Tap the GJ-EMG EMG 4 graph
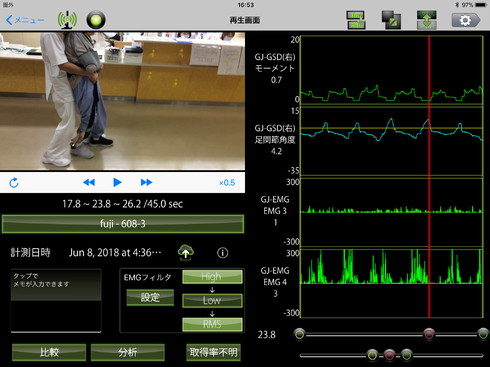 tap(392, 283)
